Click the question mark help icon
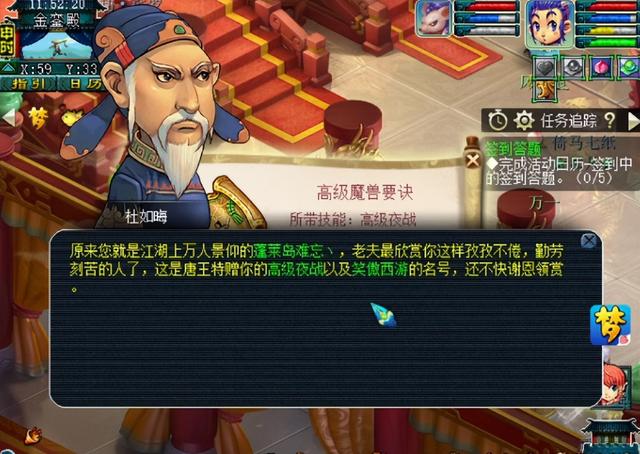 coord(609,120)
